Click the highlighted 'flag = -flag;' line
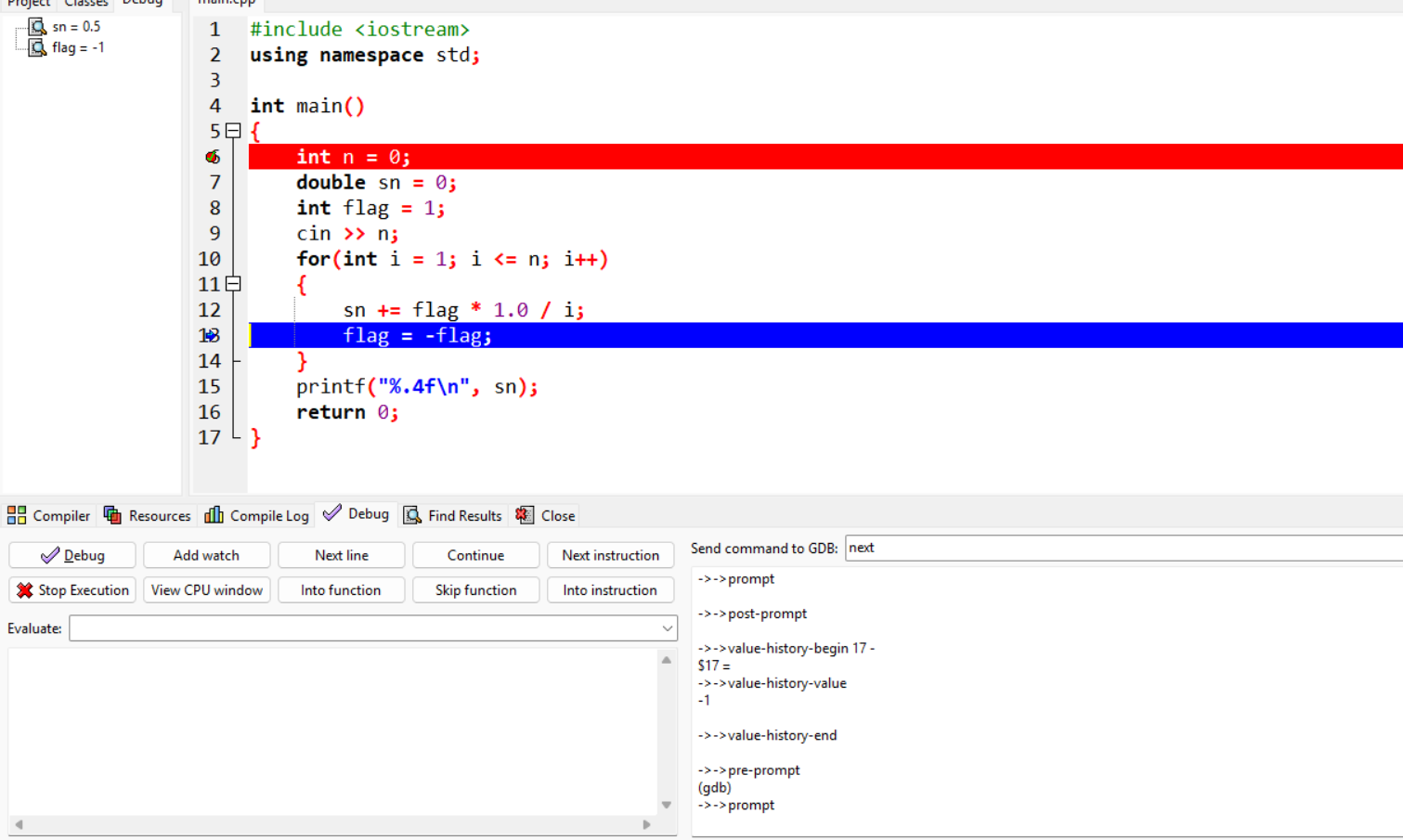This screenshot has height=840, width=1403. coord(825,335)
